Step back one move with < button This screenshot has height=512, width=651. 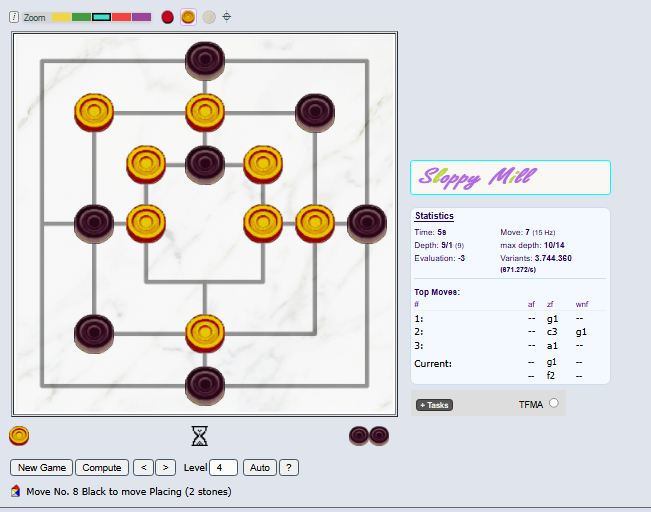(x=144, y=468)
